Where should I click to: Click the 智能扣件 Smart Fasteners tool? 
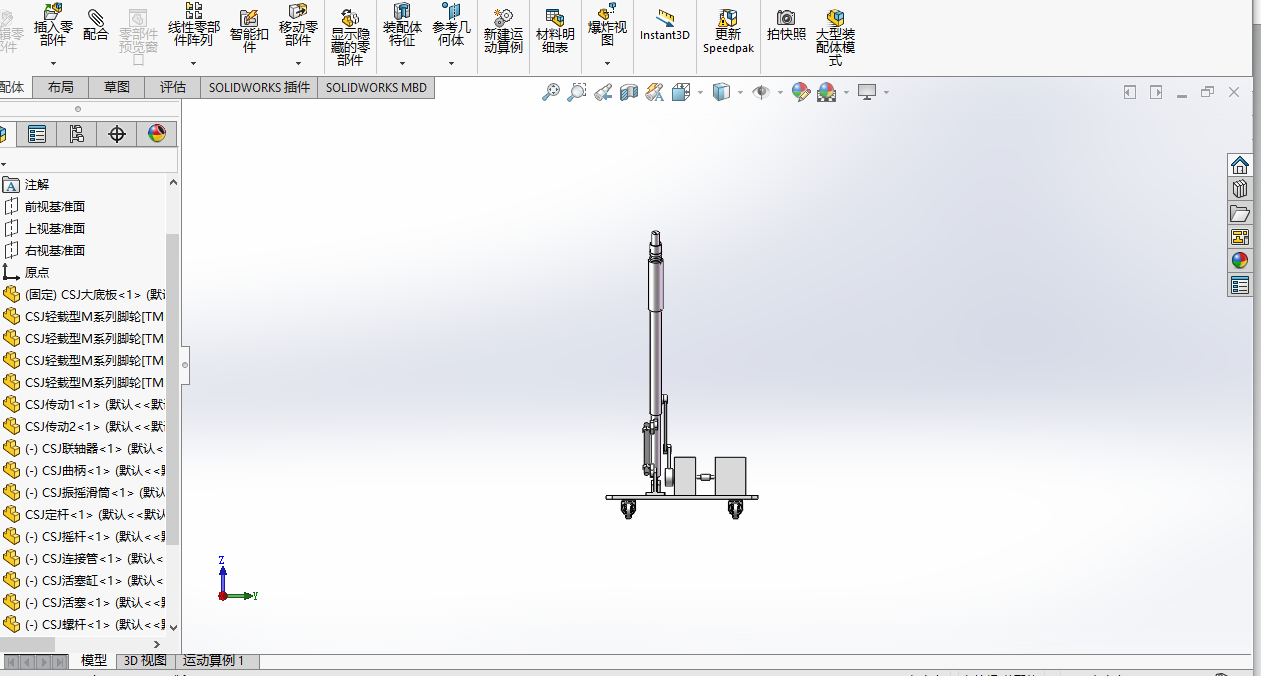tap(249, 29)
